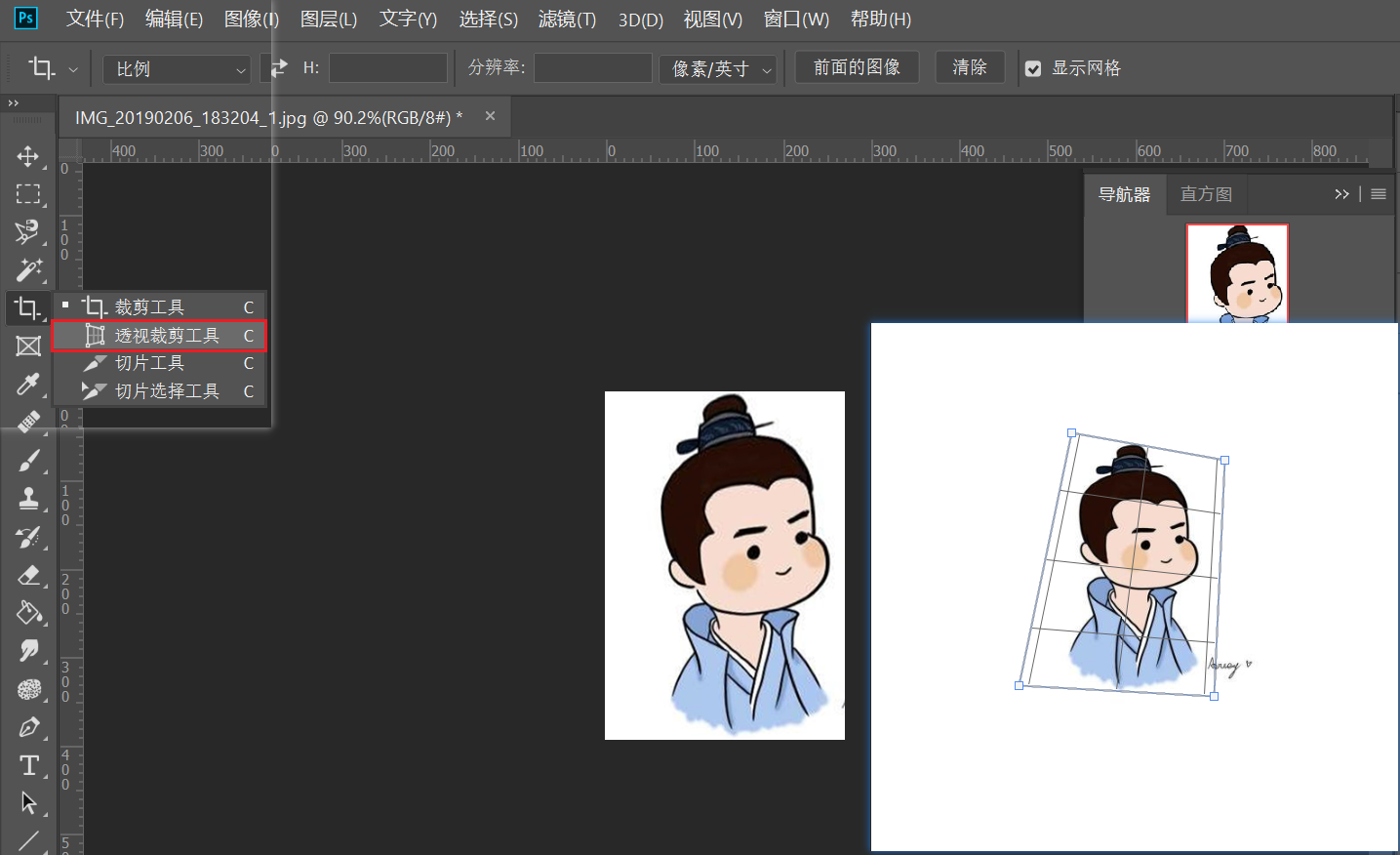Open the 像素/英寸 units dropdown
1400x855 pixels.
(x=718, y=69)
